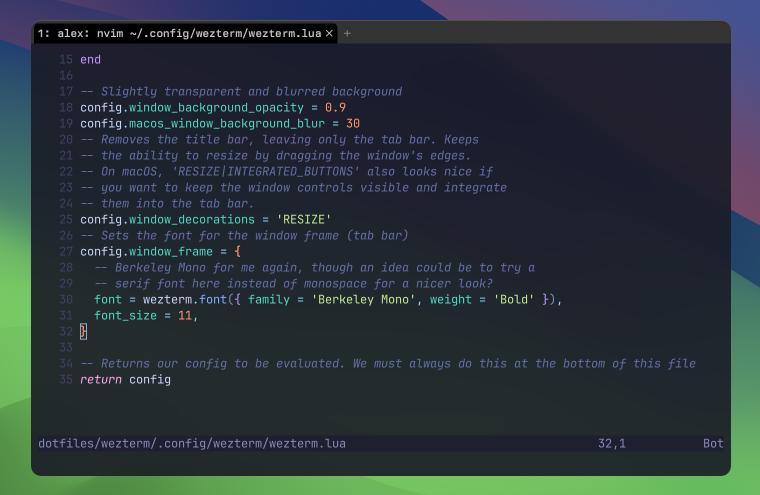760x495 pixels.
Task: Select the 'alex: nvim' tab
Action: click(185, 33)
